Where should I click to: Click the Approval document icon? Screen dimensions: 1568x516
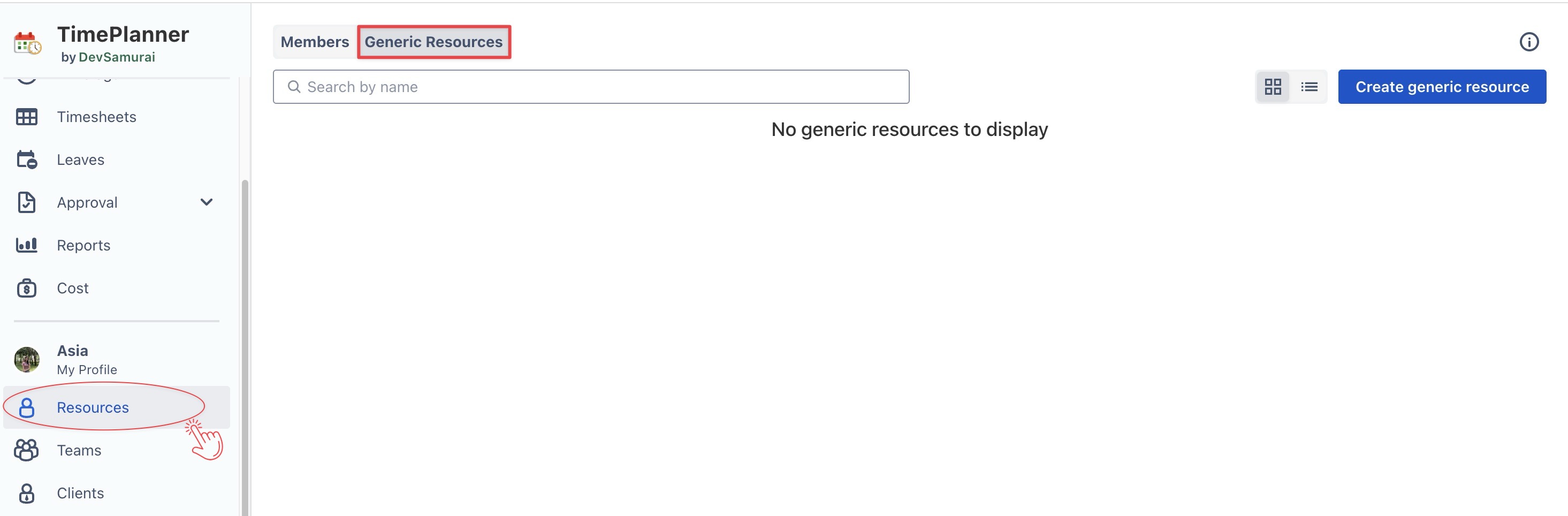(x=26, y=203)
